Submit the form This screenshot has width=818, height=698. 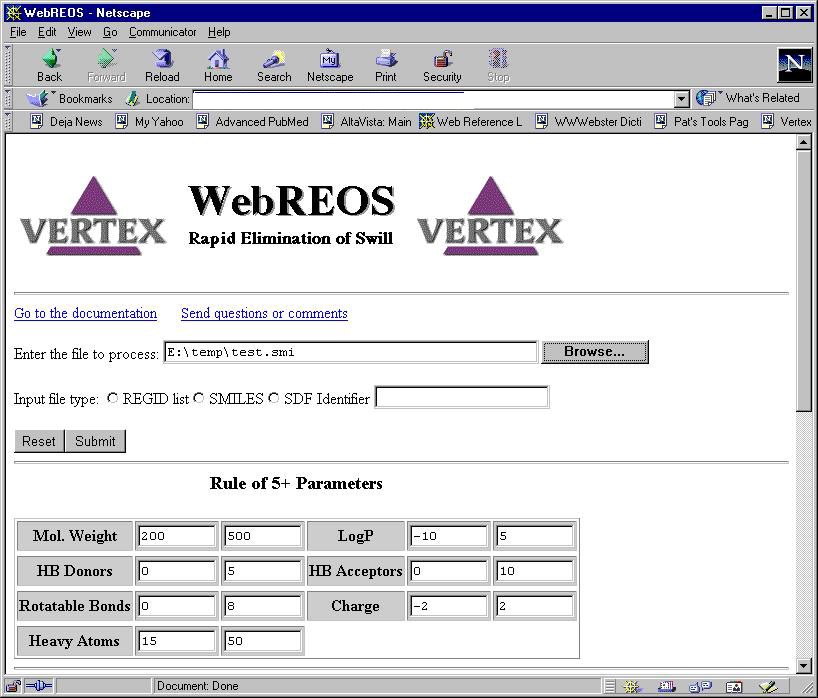(95, 441)
